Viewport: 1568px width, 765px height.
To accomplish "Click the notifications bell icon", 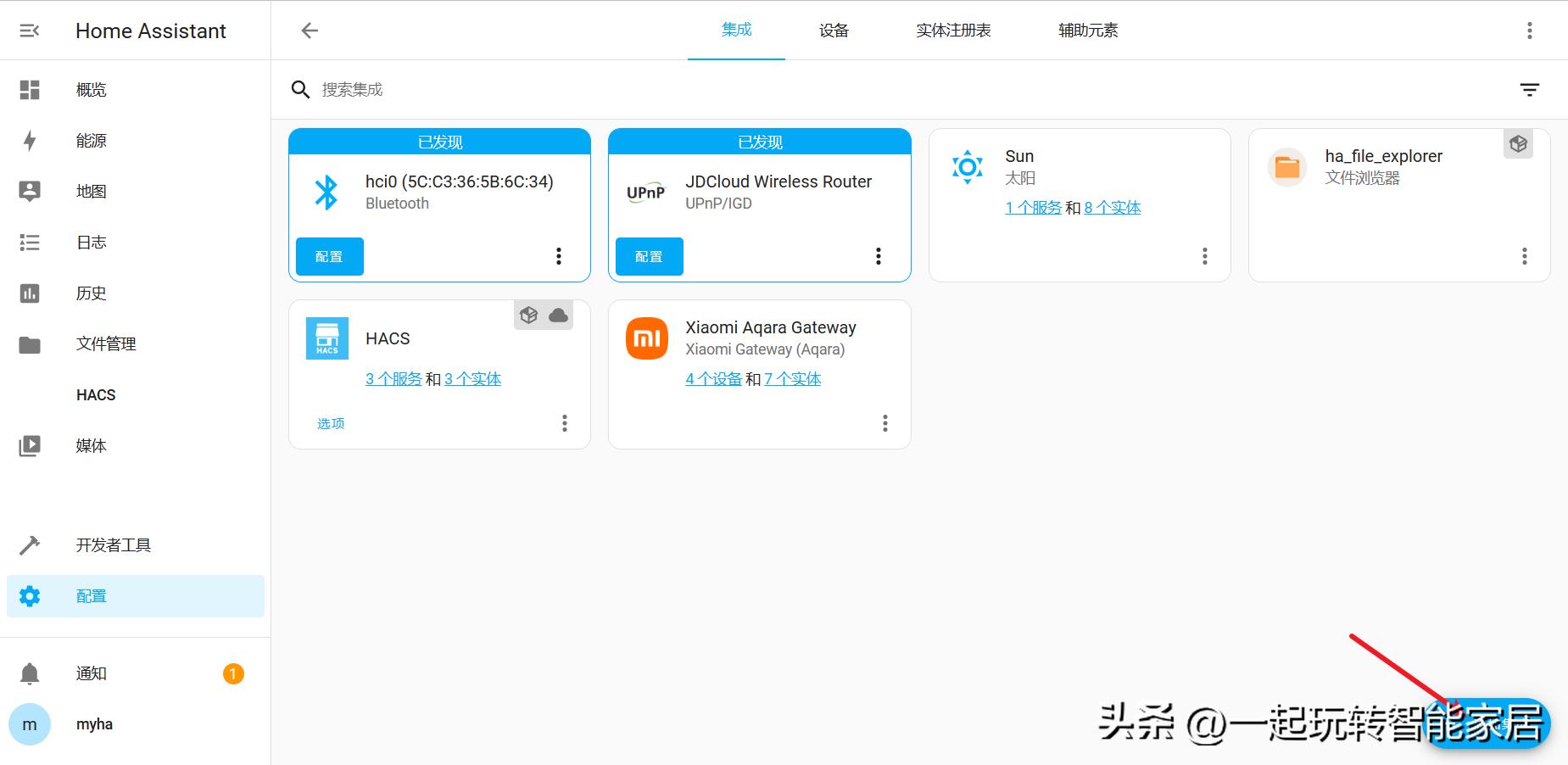I will (x=30, y=673).
